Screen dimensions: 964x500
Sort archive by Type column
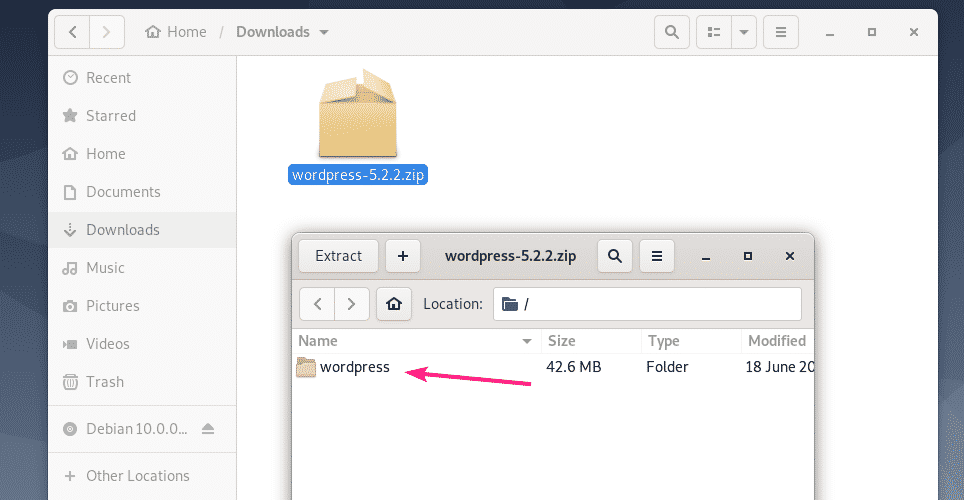[x=691, y=341]
